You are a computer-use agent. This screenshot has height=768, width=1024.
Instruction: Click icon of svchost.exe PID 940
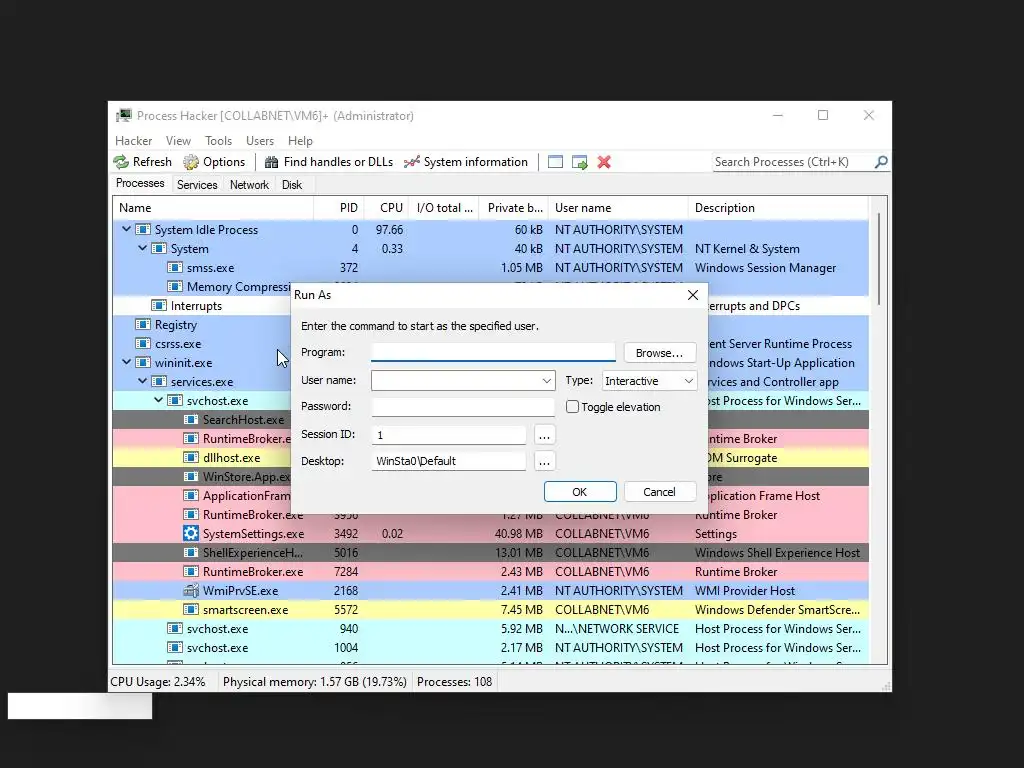174,629
